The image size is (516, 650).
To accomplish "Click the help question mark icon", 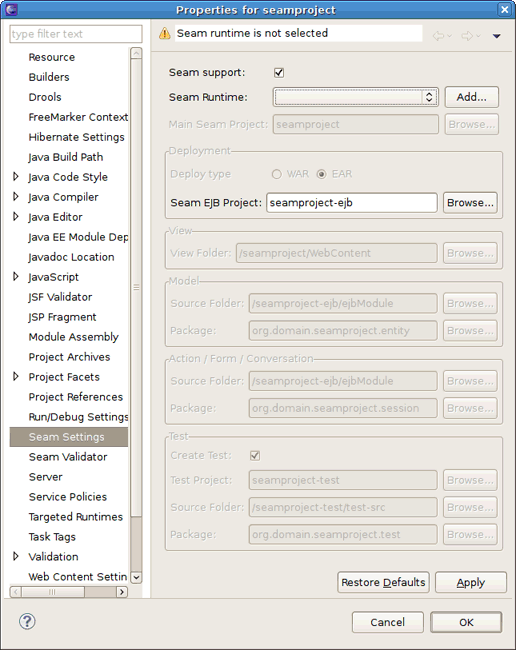I will click(x=27, y=621).
